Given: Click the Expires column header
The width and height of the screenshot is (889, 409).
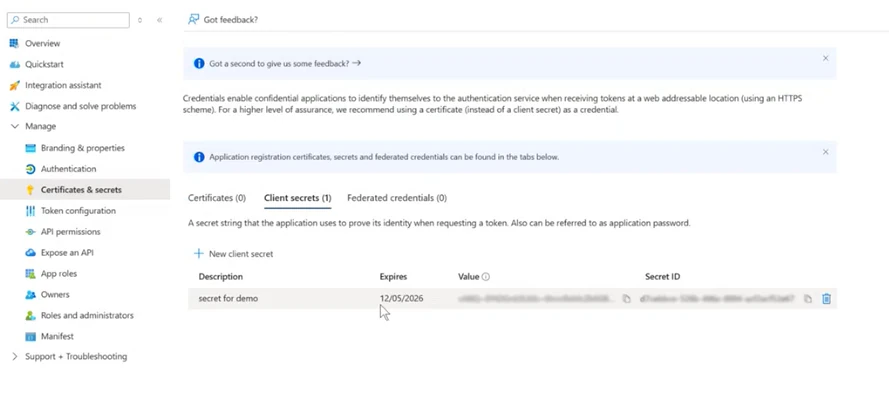Looking at the screenshot, I should click(393, 277).
